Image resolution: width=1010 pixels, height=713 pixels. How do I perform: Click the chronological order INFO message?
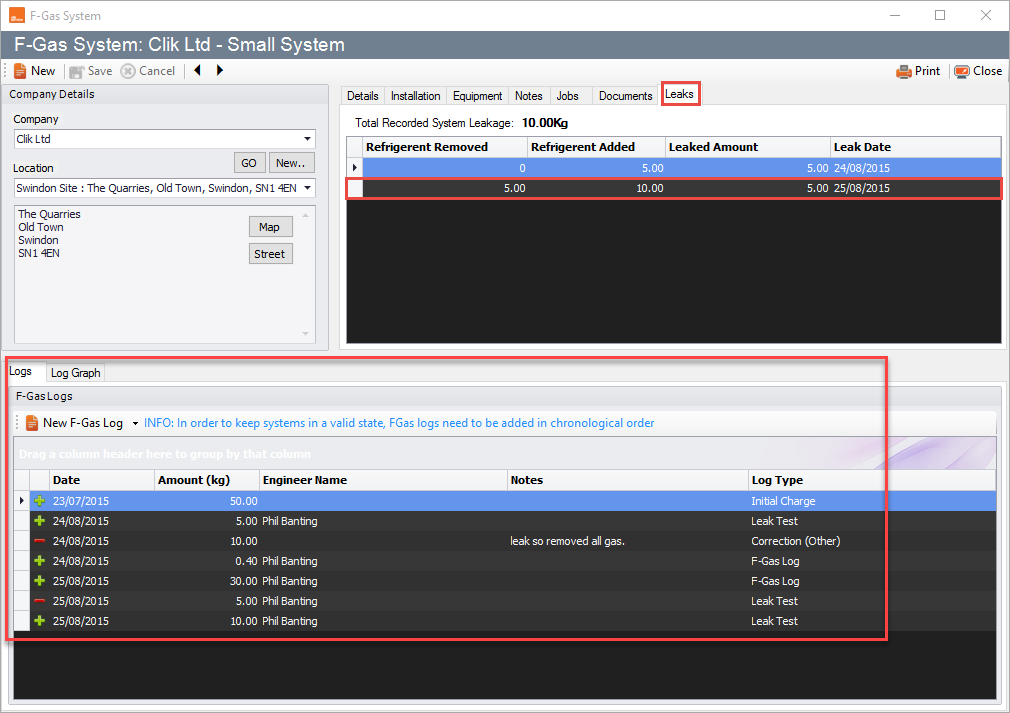click(x=399, y=423)
